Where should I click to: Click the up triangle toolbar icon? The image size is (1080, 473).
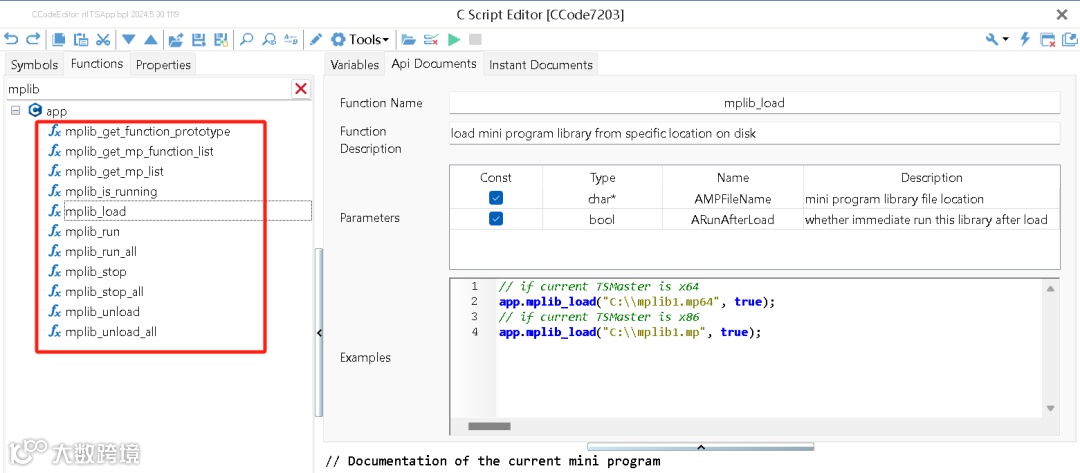point(150,39)
